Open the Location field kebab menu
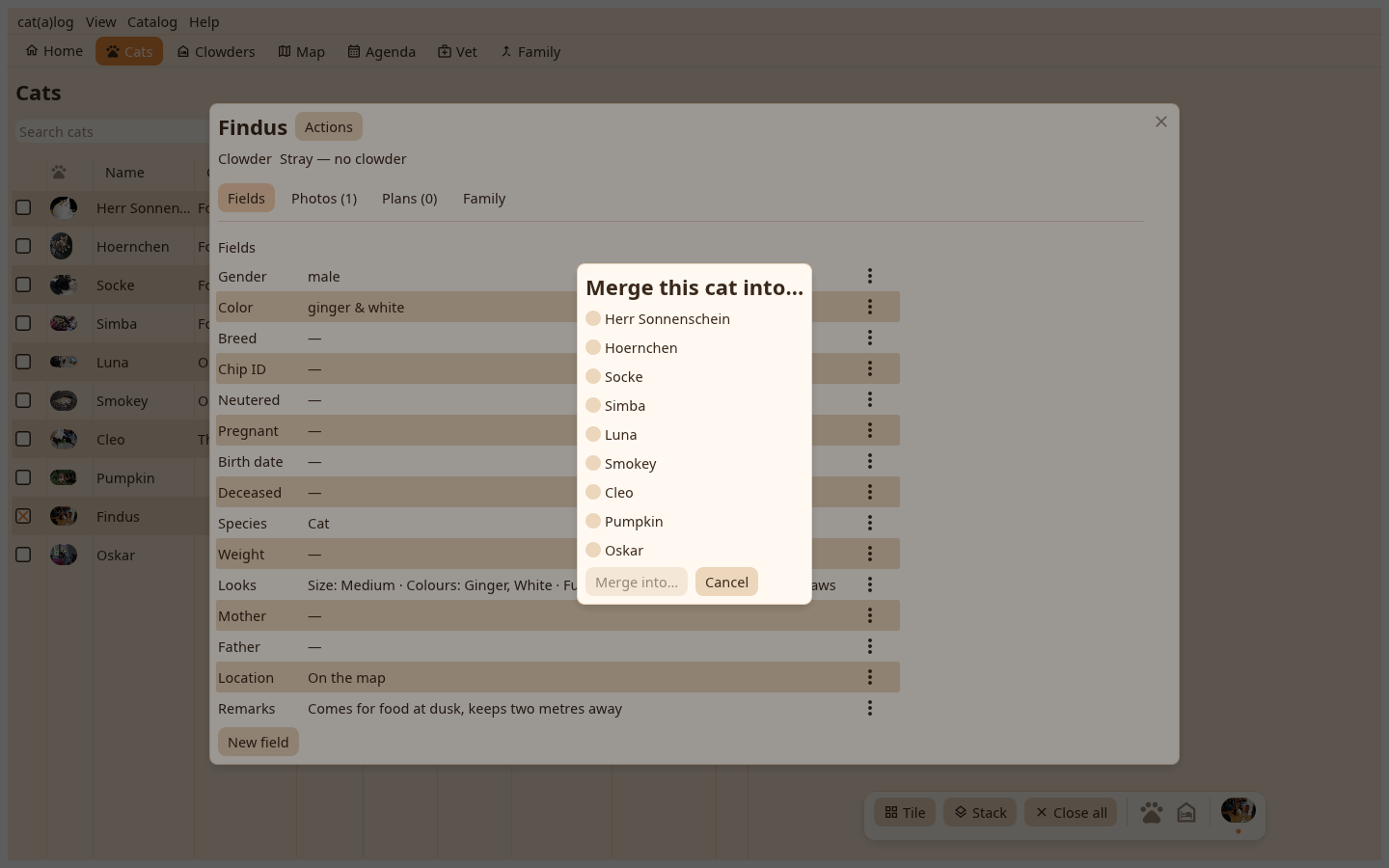 [x=869, y=677]
